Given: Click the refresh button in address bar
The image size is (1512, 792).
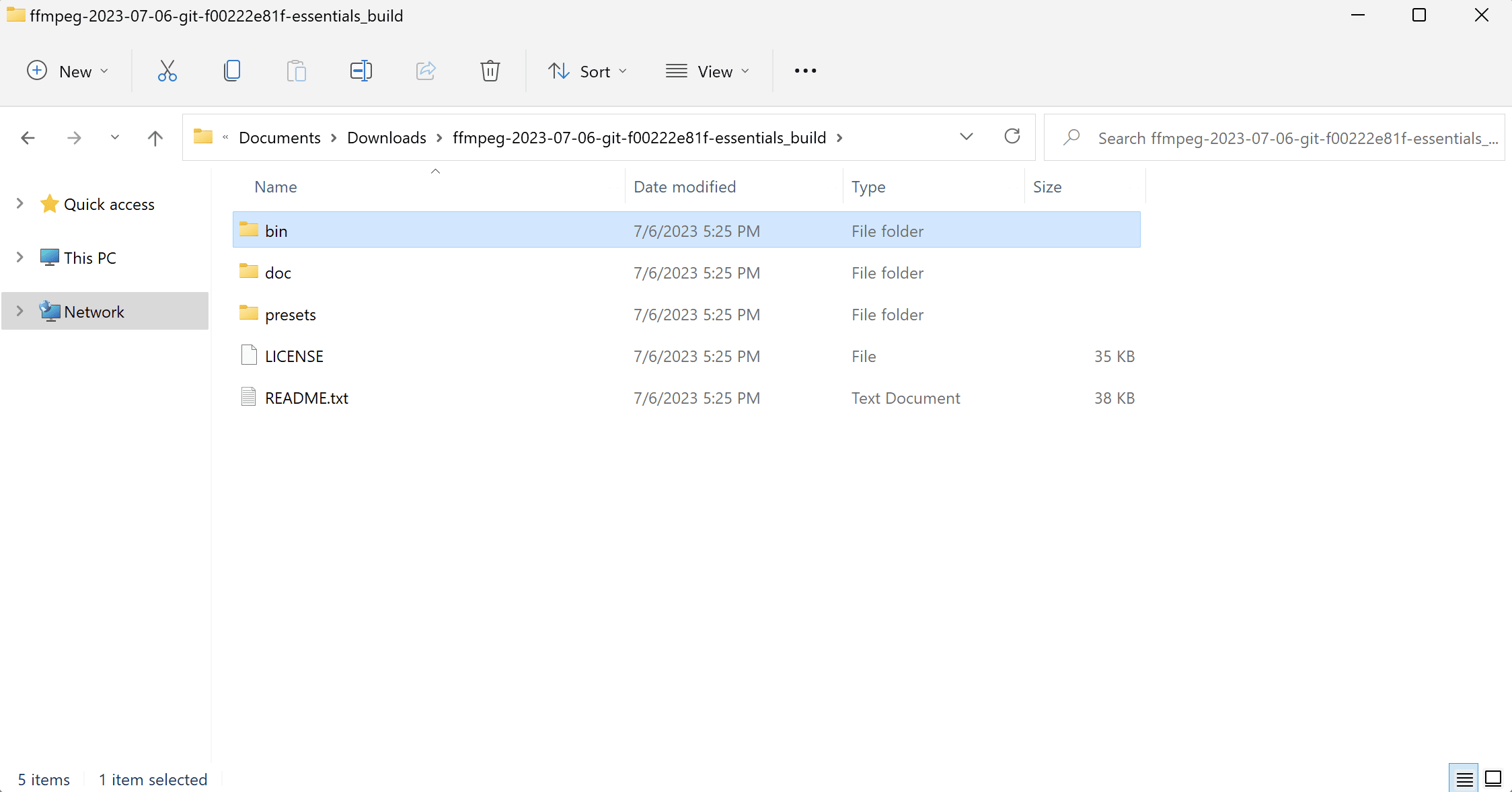Looking at the screenshot, I should coord(1013,137).
